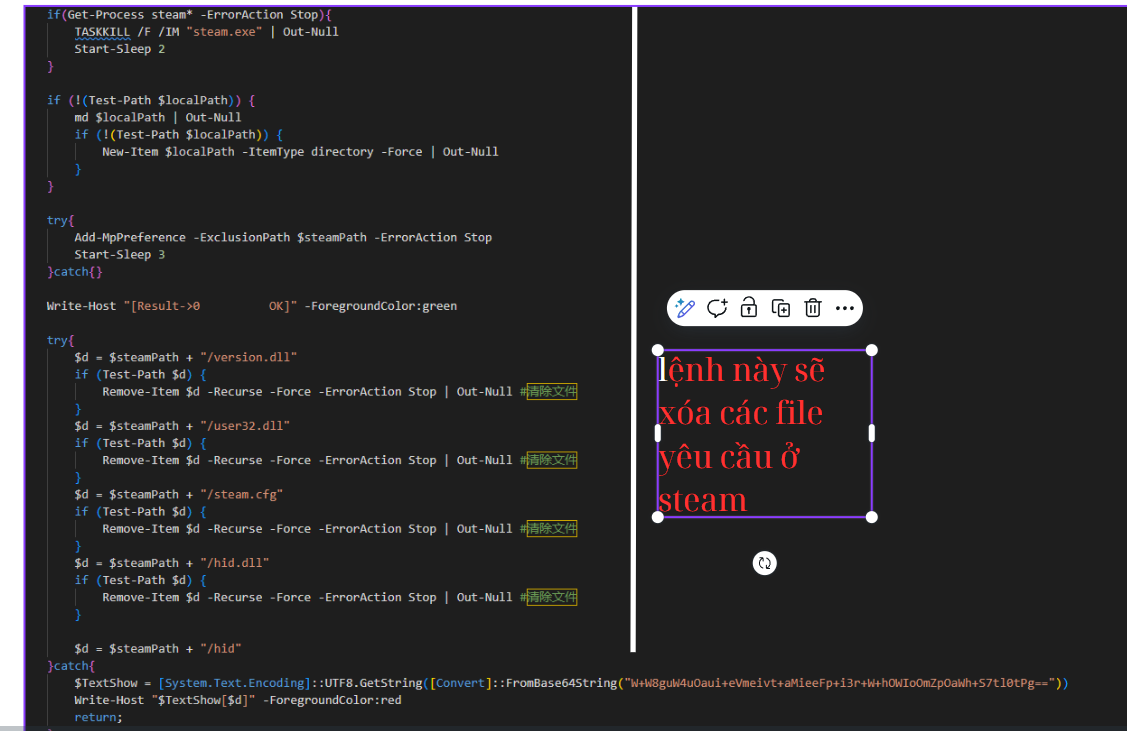1127x731 pixels.
Task: Delete text box with trash icon
Action: 813,308
